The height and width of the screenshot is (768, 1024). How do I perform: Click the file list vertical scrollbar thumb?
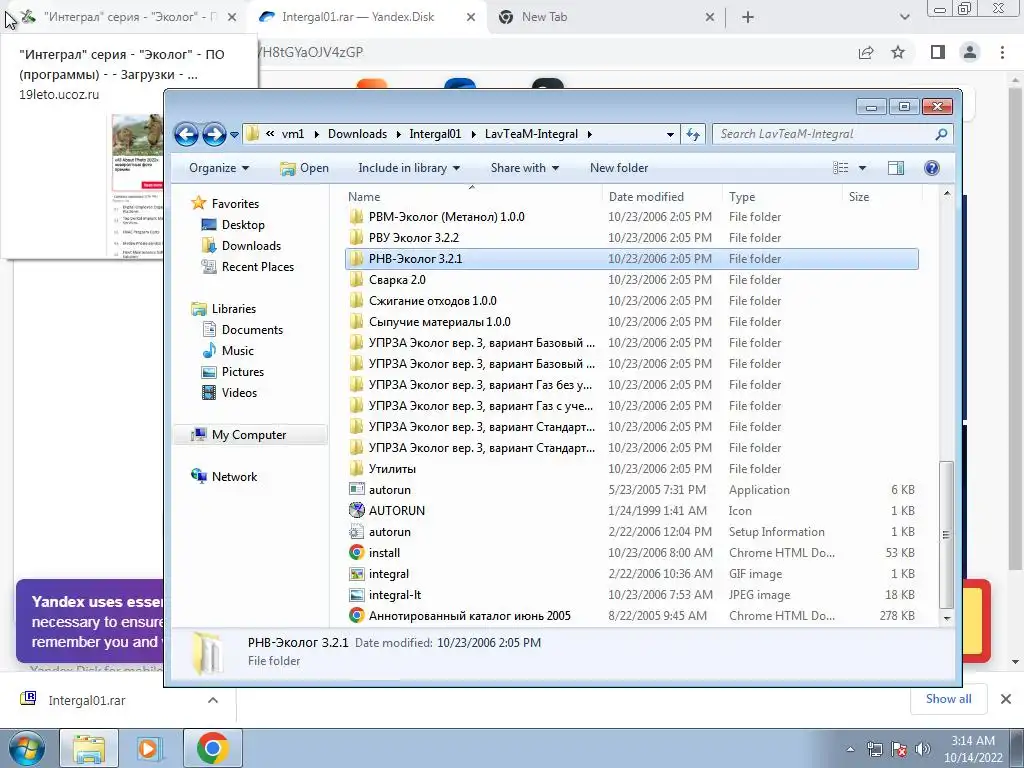946,534
